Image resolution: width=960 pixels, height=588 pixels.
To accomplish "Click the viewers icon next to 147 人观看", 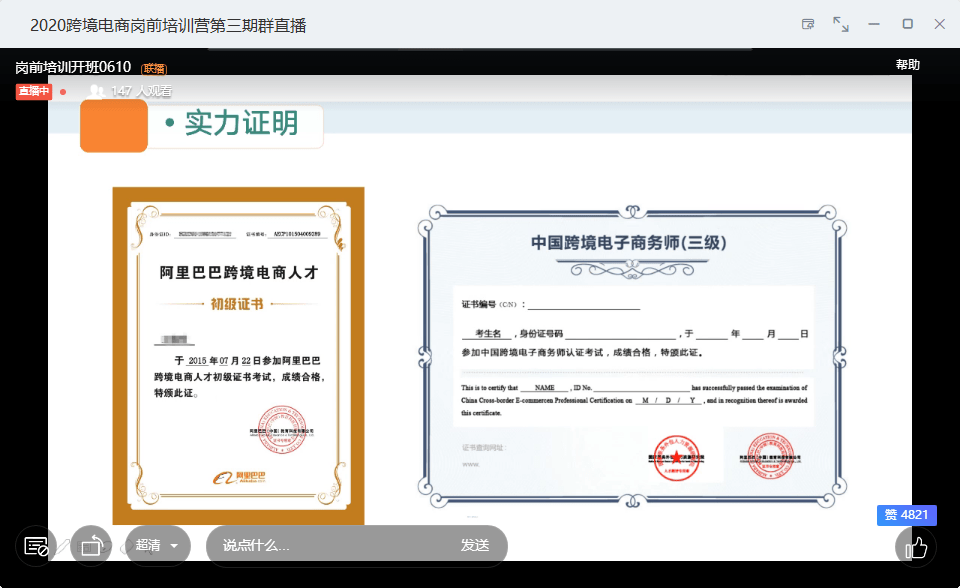I will [97, 90].
